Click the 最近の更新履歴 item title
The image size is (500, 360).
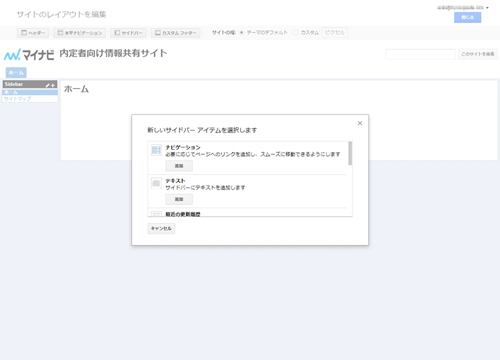point(183,214)
